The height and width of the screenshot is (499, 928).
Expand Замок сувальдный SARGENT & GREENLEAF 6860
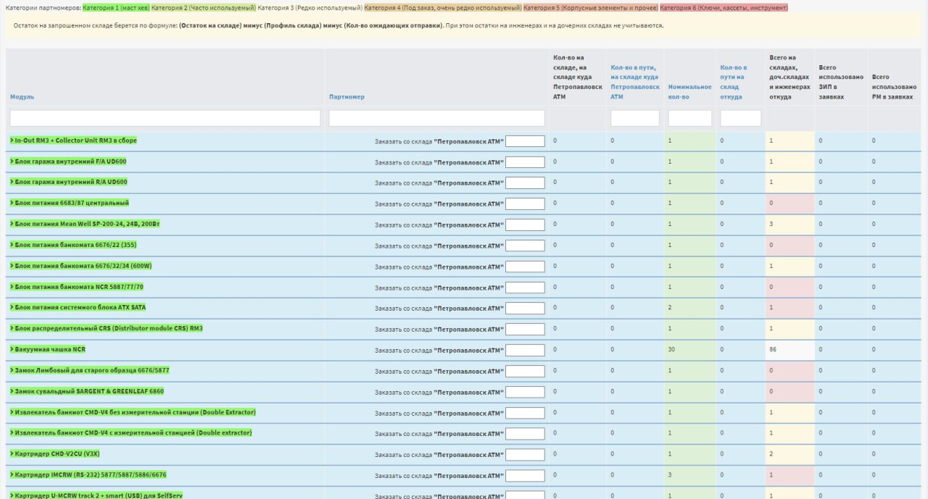(x=88, y=391)
